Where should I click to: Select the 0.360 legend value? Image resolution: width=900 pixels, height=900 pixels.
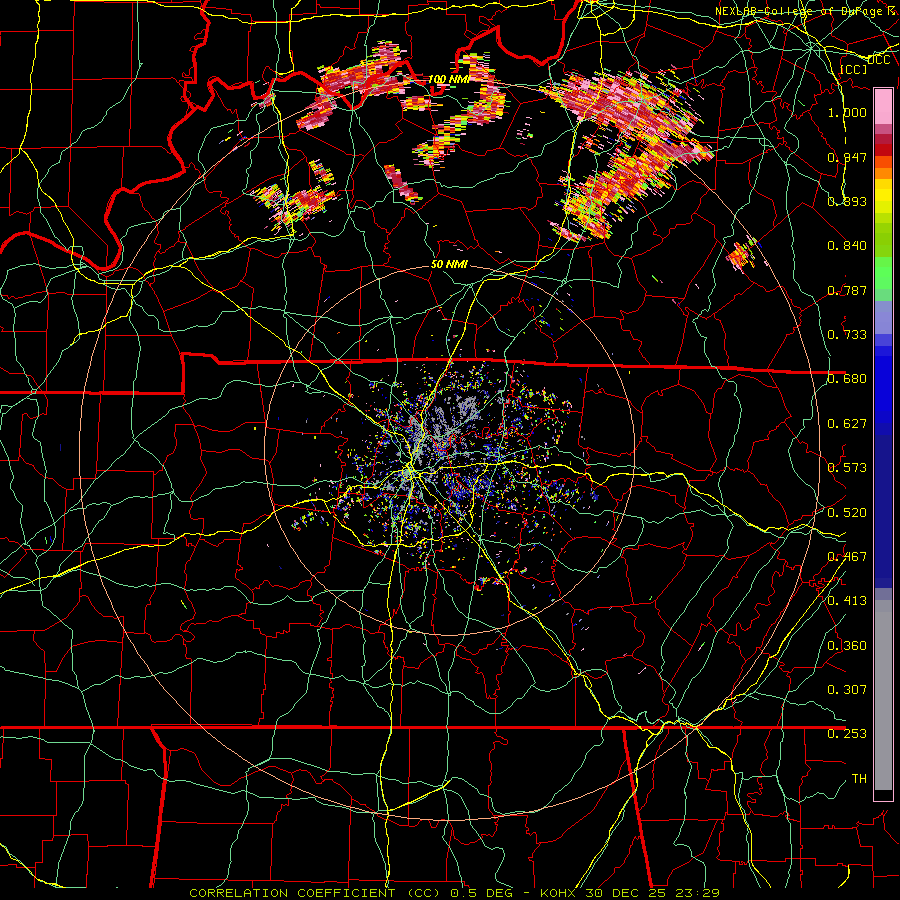(847, 645)
